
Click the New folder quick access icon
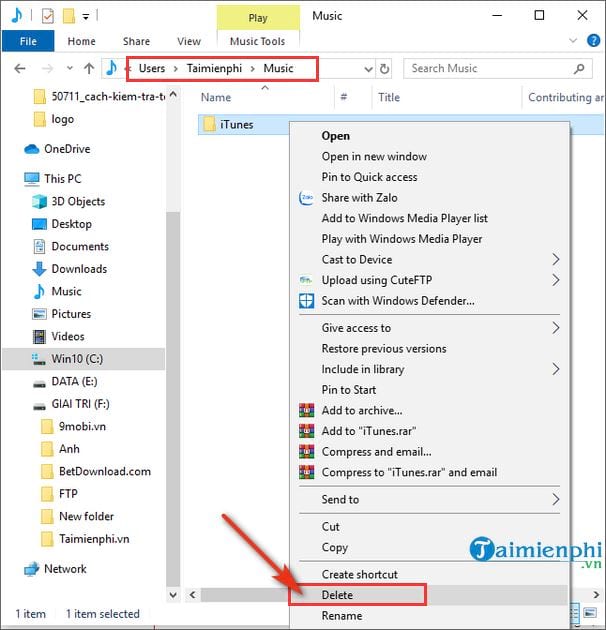pos(69,16)
